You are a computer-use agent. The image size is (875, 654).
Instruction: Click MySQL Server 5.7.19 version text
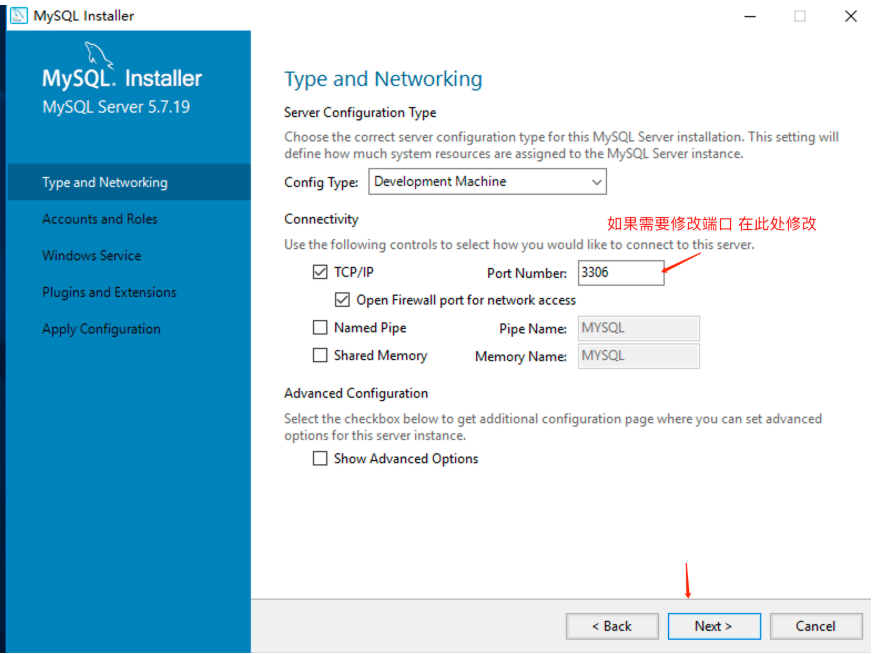coord(116,107)
